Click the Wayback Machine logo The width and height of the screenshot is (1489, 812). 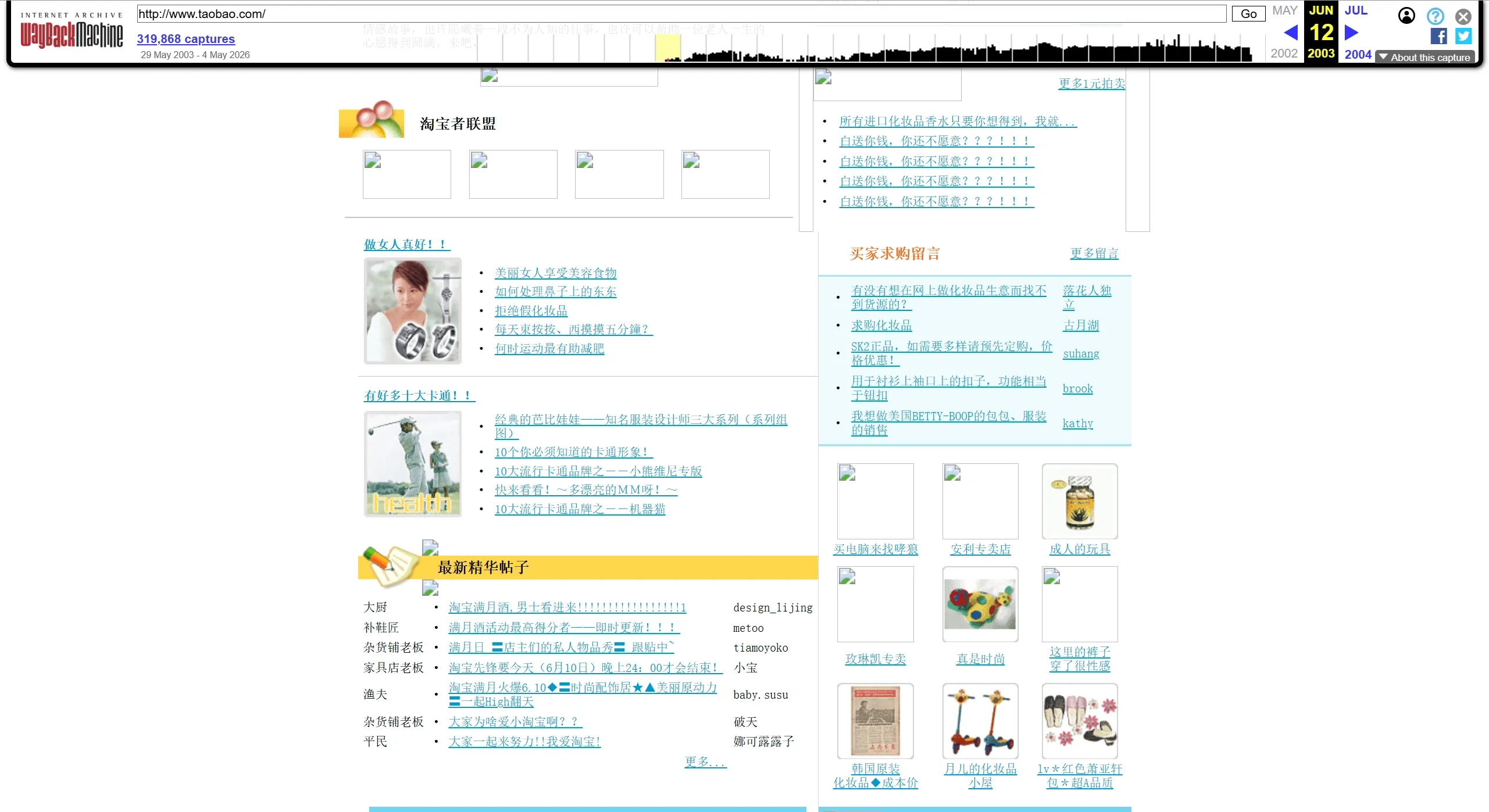(72, 31)
